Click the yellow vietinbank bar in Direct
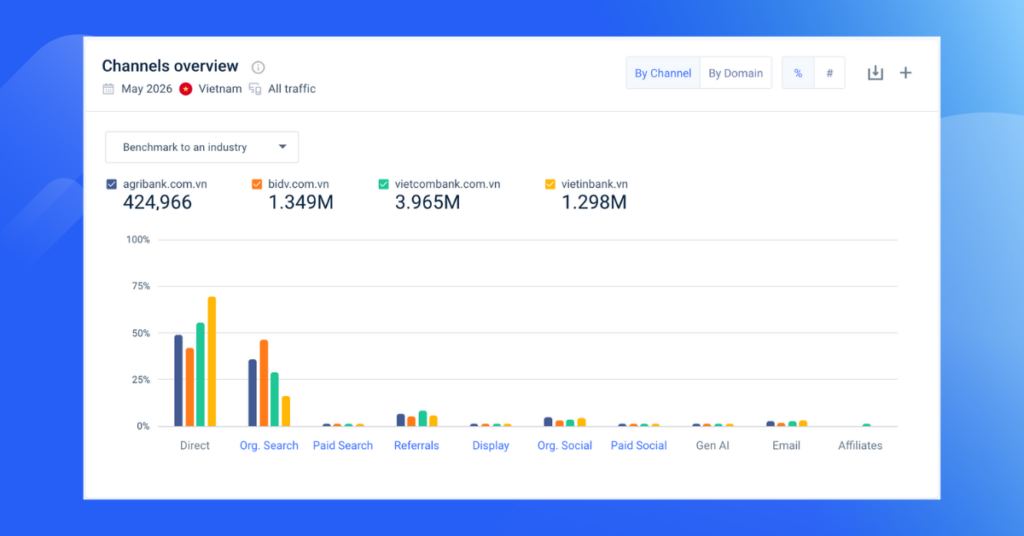Image resolution: width=1024 pixels, height=536 pixels. click(212, 362)
